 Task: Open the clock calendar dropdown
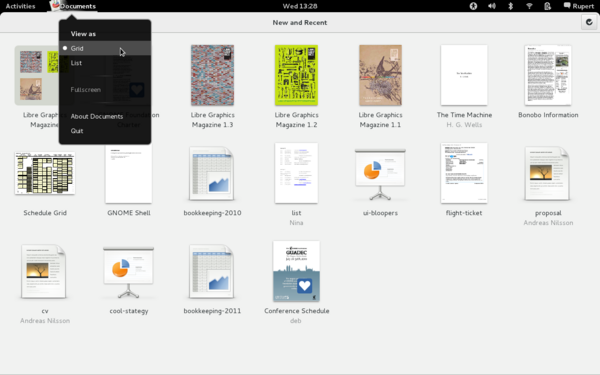[x=300, y=6]
